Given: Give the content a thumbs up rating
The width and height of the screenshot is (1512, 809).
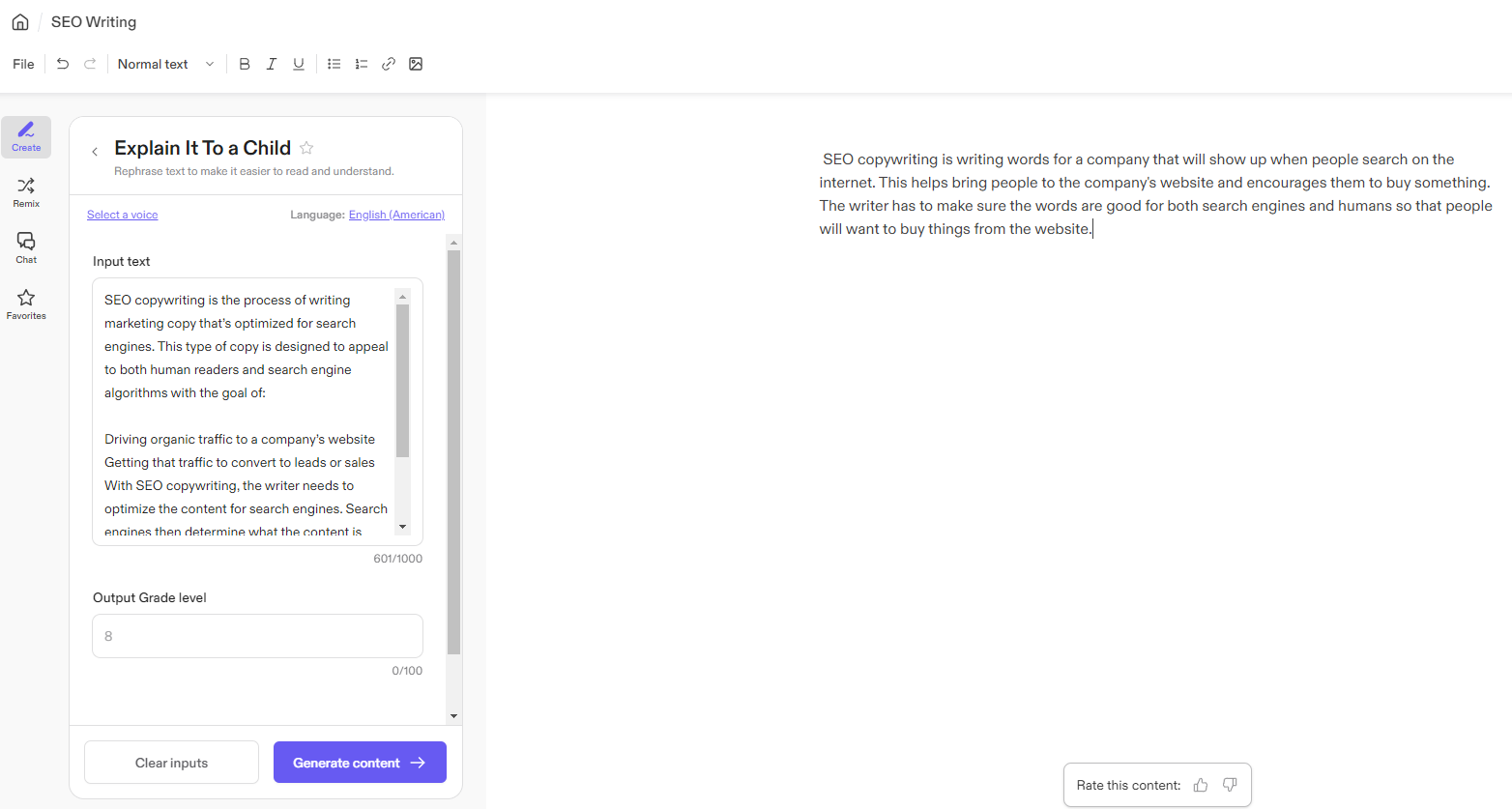Looking at the screenshot, I should pyautogui.click(x=1200, y=785).
